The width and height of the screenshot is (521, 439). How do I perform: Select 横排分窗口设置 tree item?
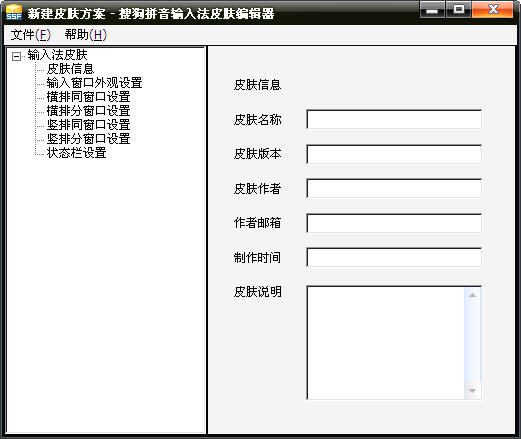coord(88,111)
